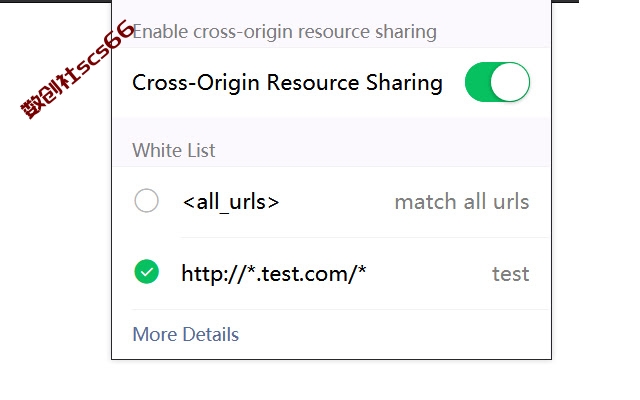Screen dimensions: 640x400
Task: Click the Enable cross-origin resource sharing heading
Action: point(284,32)
